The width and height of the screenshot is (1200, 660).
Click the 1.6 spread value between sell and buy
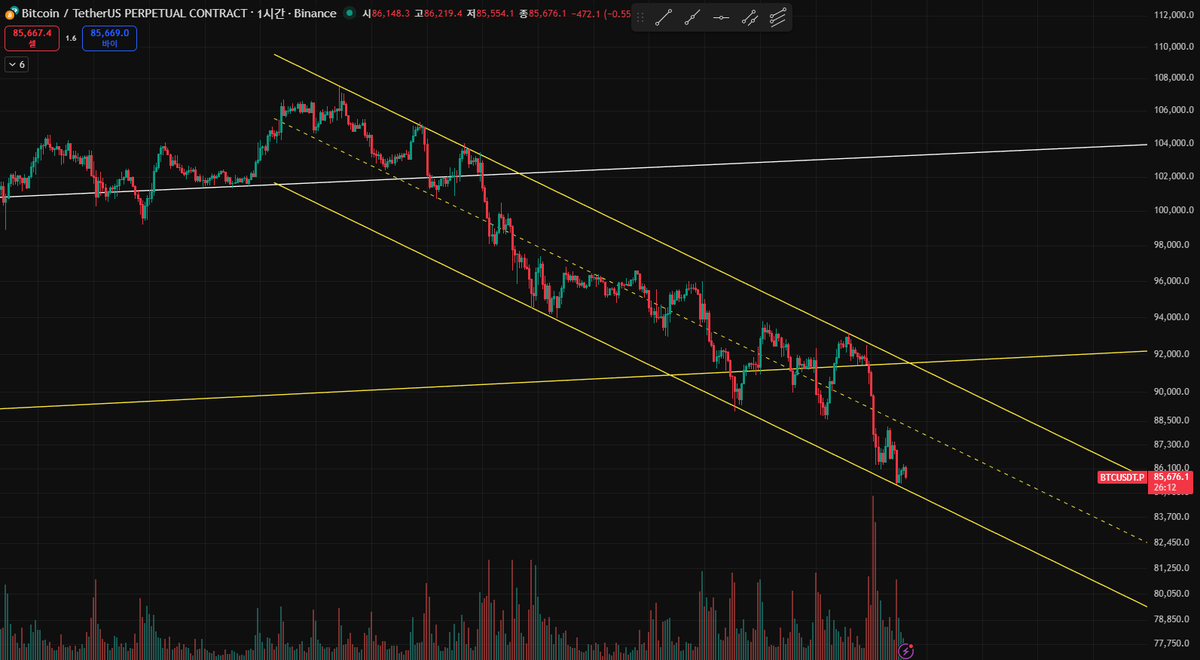click(71, 38)
